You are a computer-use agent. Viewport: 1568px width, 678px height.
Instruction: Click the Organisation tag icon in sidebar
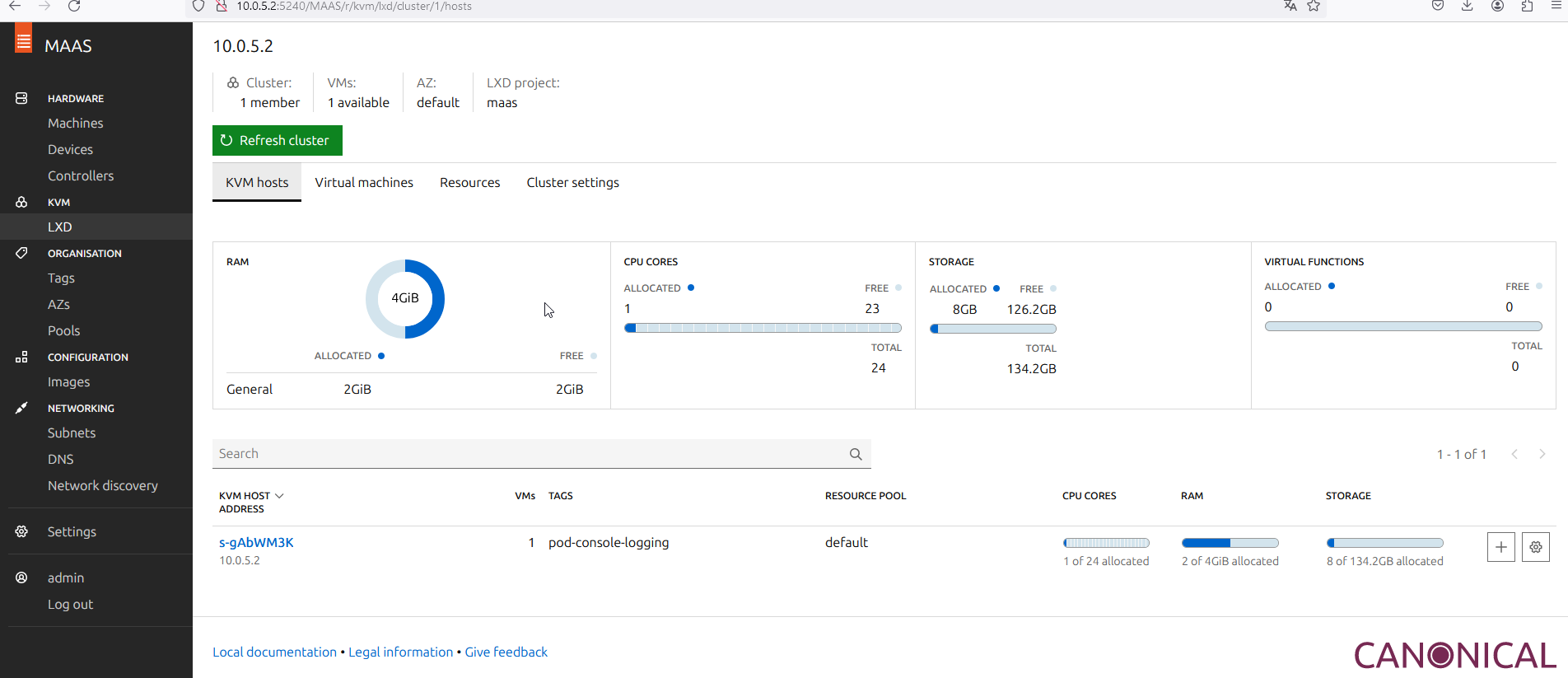21,253
